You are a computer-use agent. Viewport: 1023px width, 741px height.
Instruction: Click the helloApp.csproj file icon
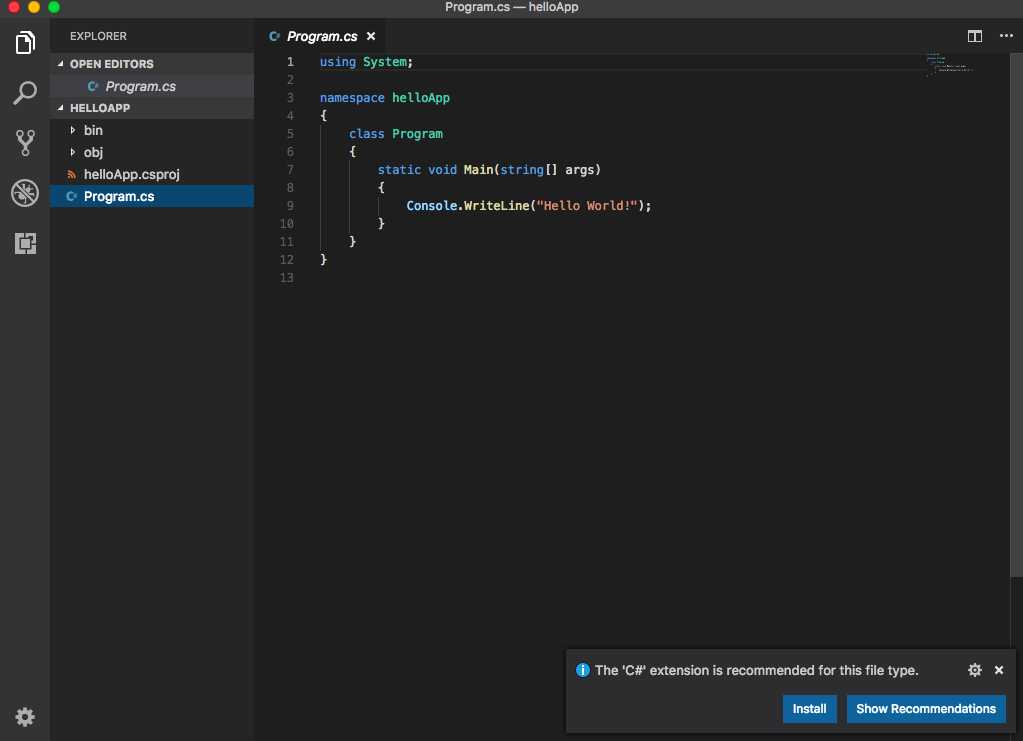[x=72, y=175]
